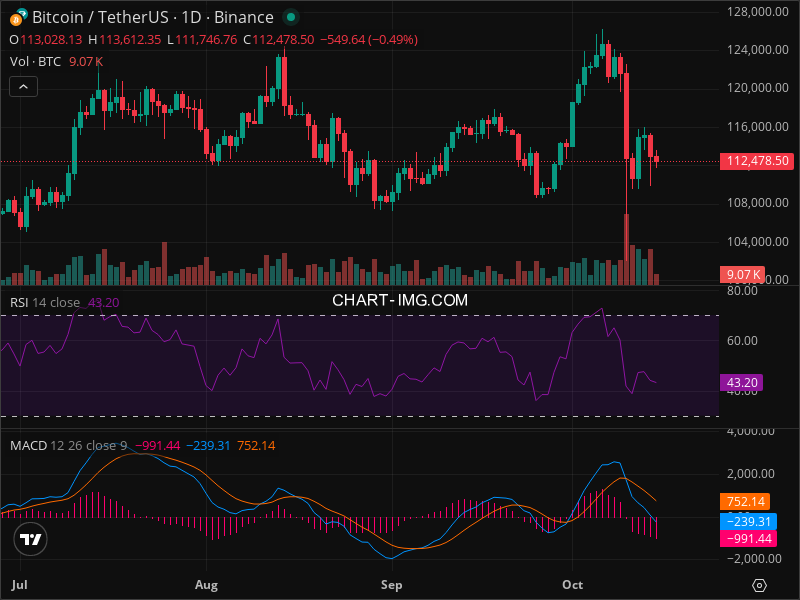Select the RSI 14 close legend
Screen dimensions: 800x600
tap(45, 302)
